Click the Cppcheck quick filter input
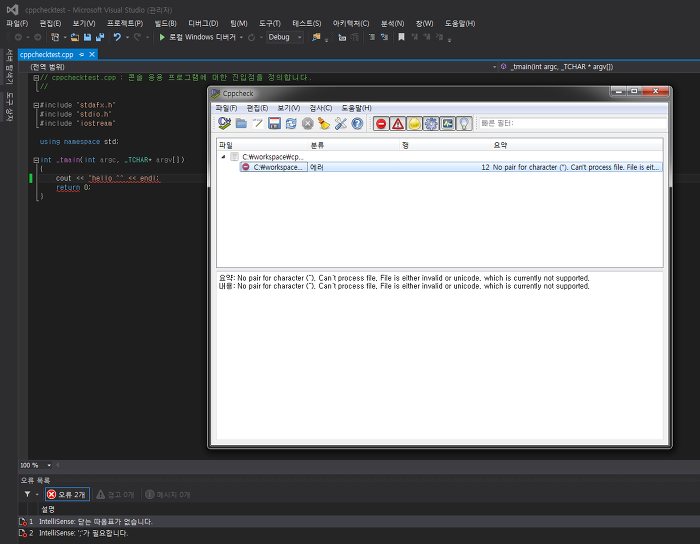The image size is (700, 544). [x=573, y=123]
